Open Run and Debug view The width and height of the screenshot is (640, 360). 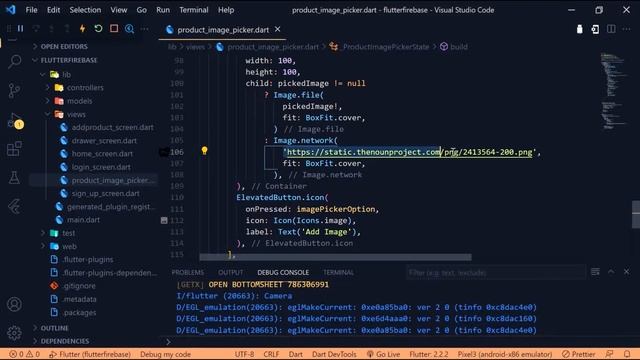[x=14, y=120]
